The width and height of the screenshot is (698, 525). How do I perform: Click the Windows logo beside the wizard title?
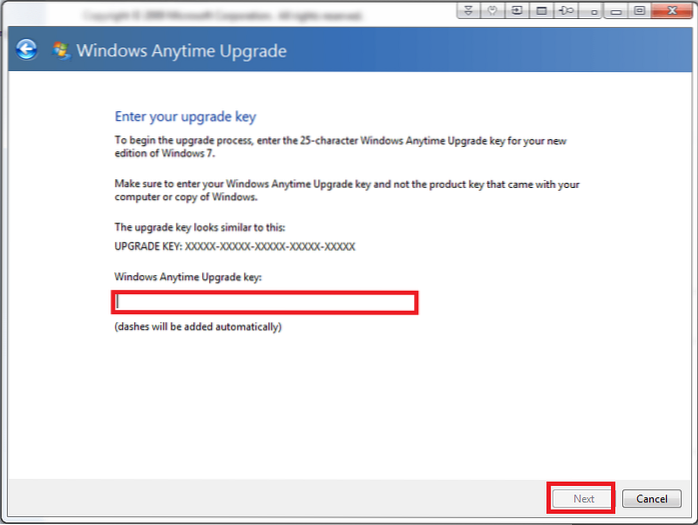[61, 51]
